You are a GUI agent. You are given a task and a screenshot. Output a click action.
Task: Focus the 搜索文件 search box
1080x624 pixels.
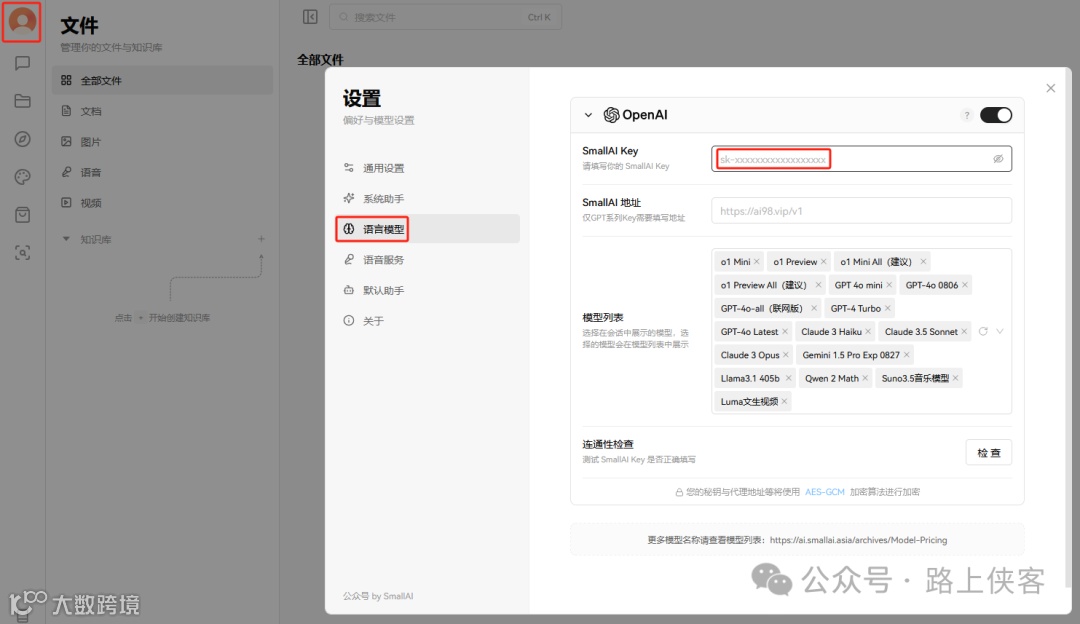tap(446, 17)
